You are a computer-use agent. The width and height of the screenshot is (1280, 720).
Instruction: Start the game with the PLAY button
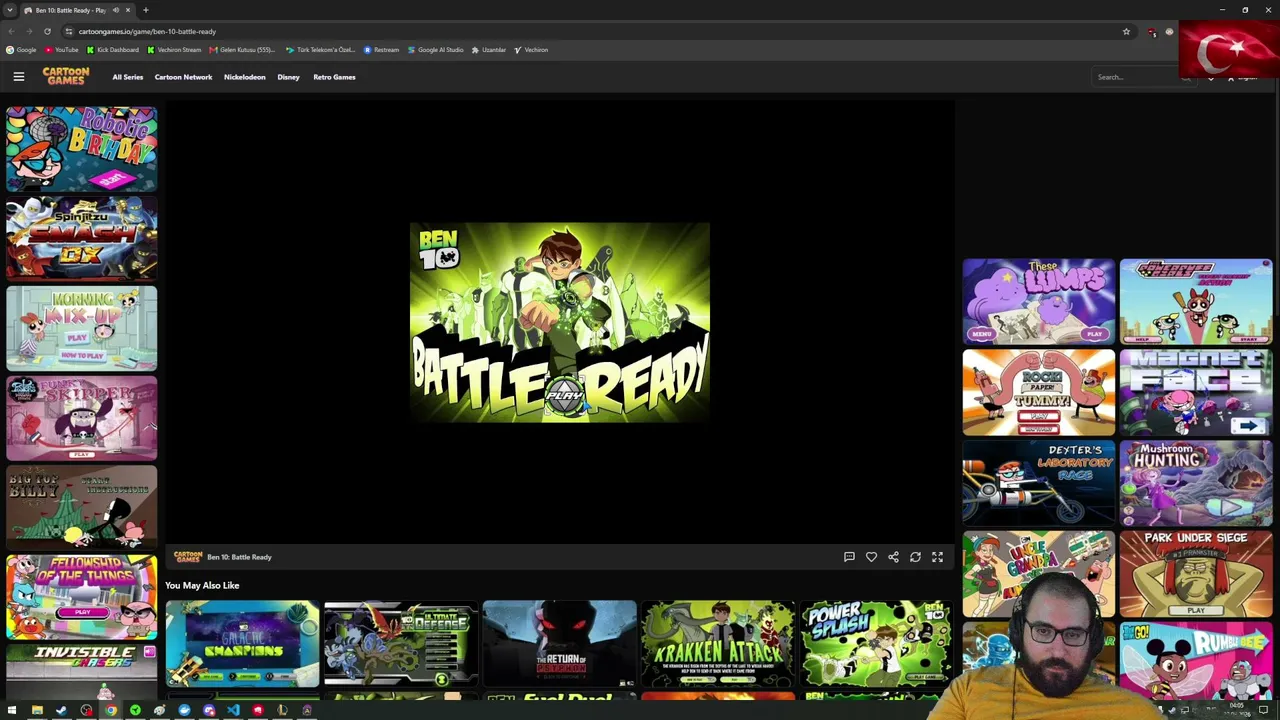point(564,395)
